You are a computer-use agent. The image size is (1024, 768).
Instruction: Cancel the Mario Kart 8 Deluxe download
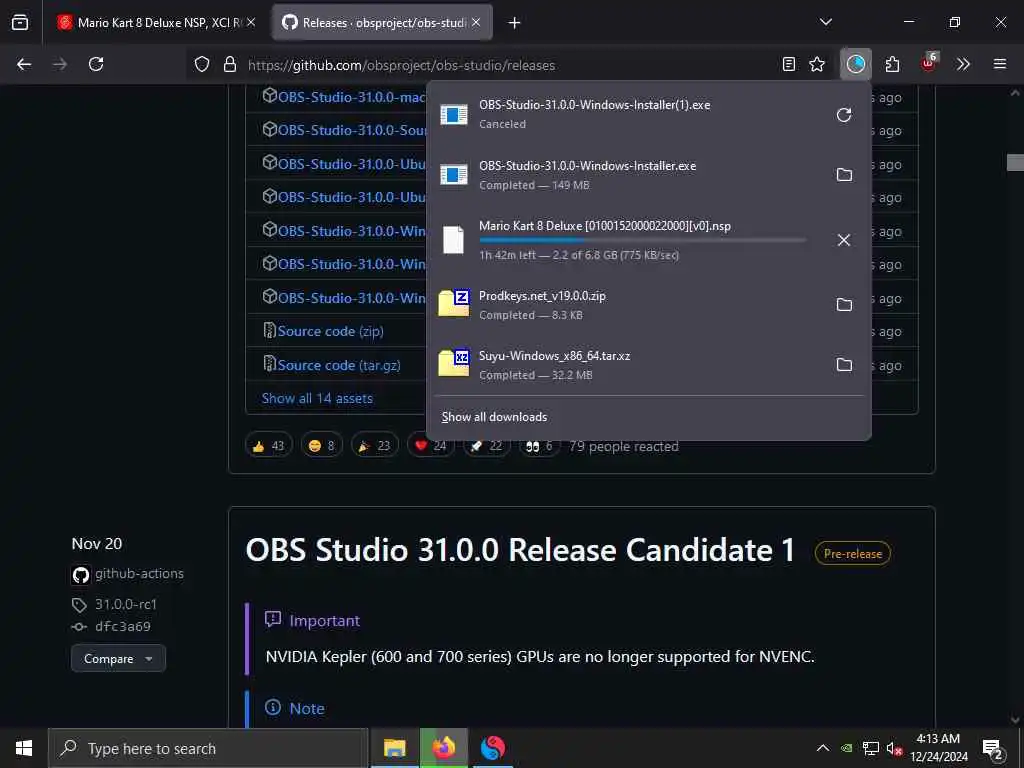pyautogui.click(x=844, y=240)
